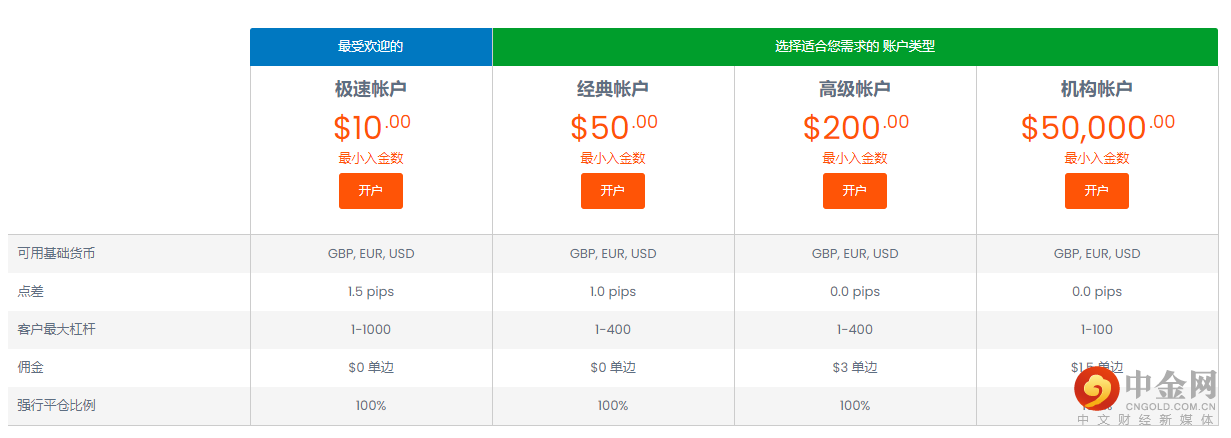The width and height of the screenshot is (1231, 438).
Task: Select the 客户最大杠杆 row label
Action: [57, 330]
